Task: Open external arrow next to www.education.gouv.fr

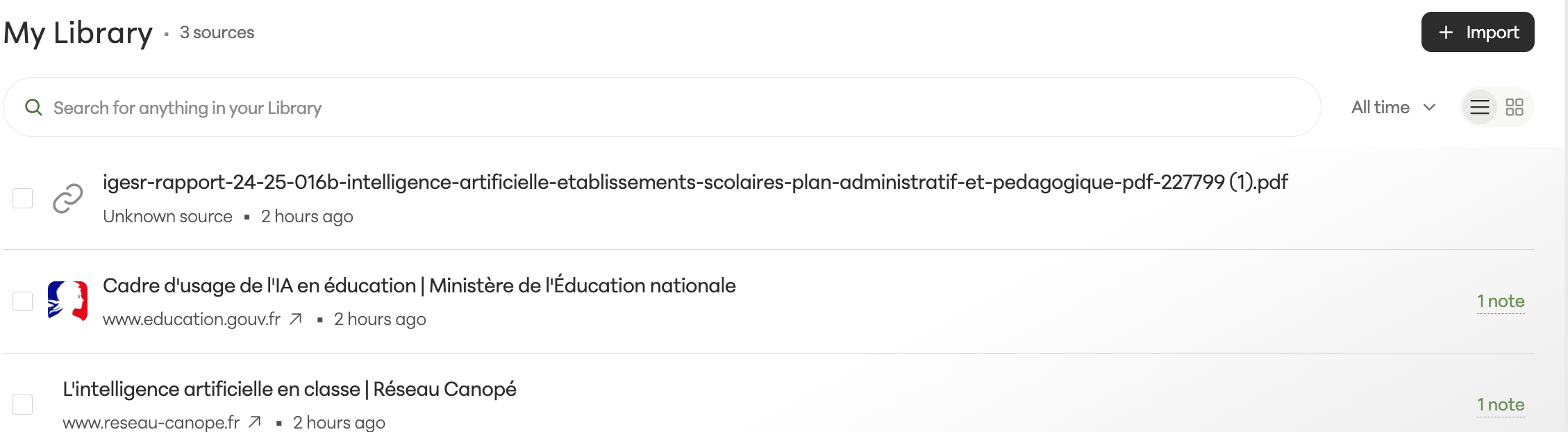Action: coord(296,319)
